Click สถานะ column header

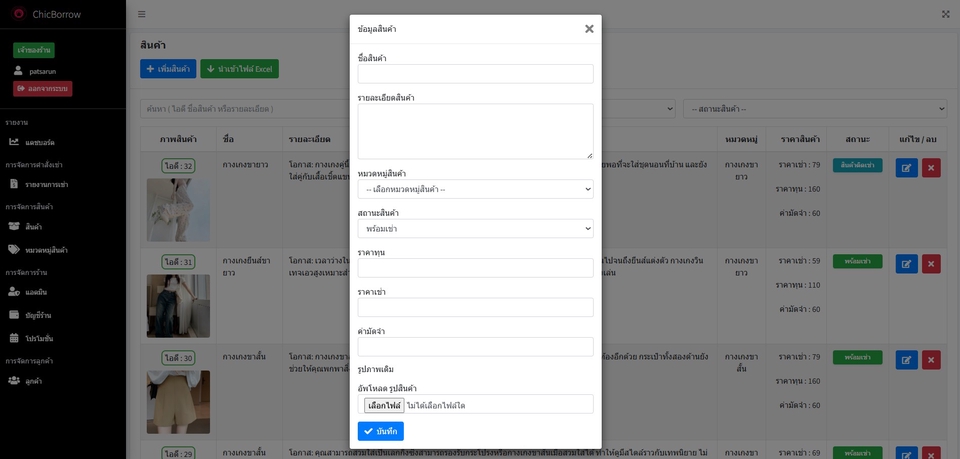coord(857,140)
